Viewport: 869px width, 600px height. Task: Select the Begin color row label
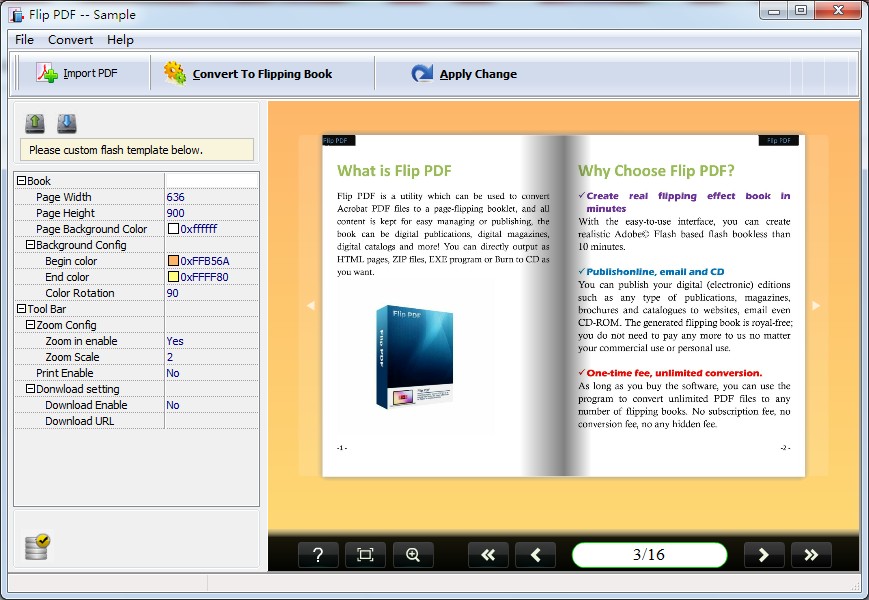coord(71,261)
